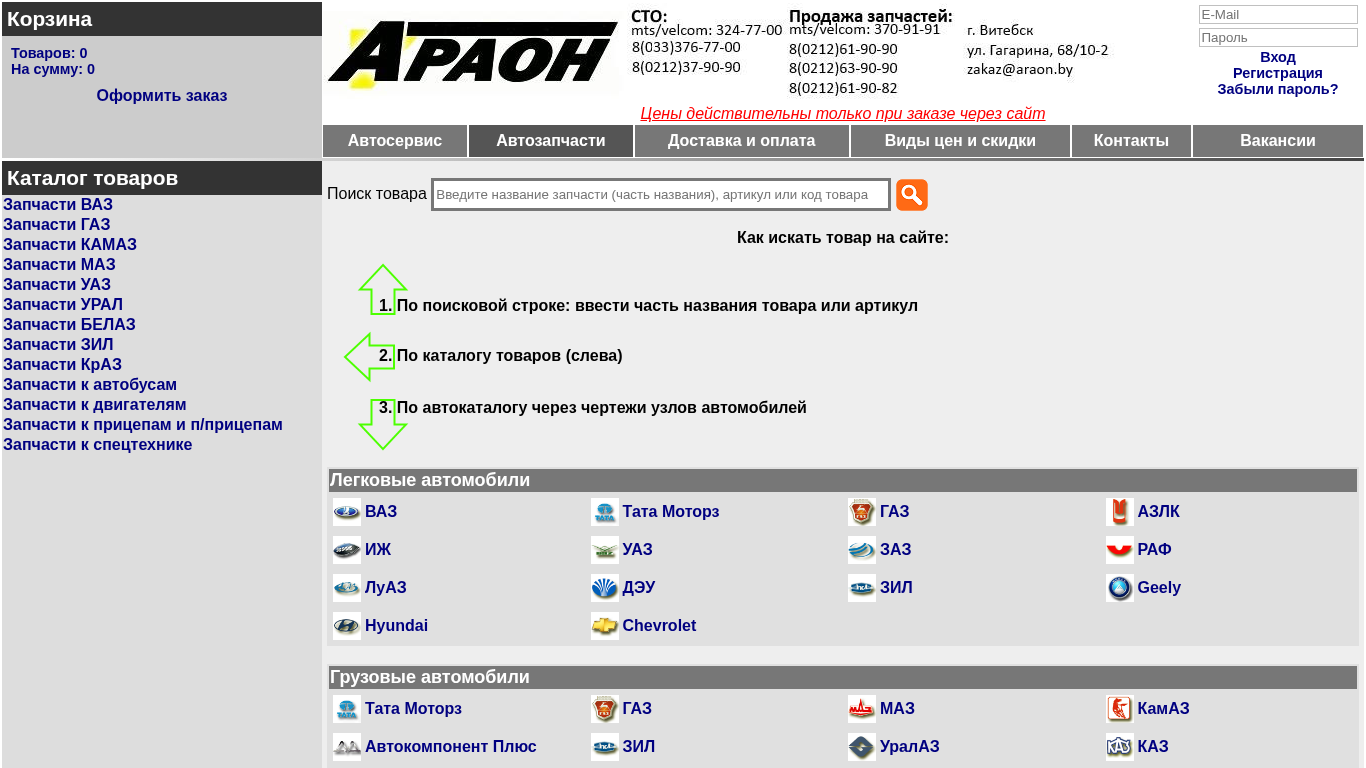Open the Контакты menu item
Screen dimensions: 1366x768
1131,141
